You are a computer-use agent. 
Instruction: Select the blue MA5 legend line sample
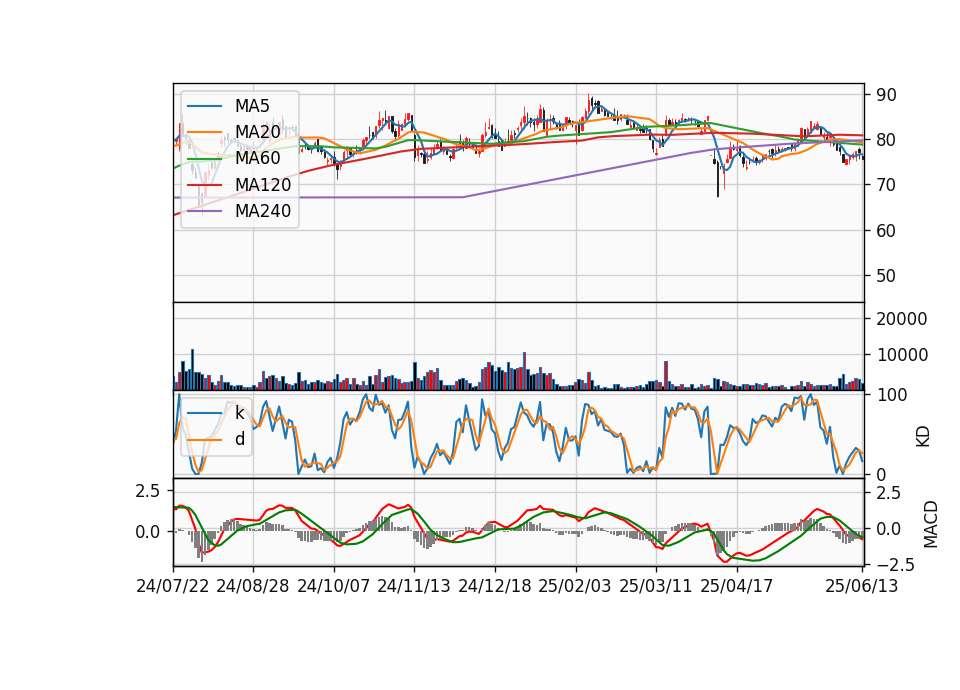pos(204,106)
